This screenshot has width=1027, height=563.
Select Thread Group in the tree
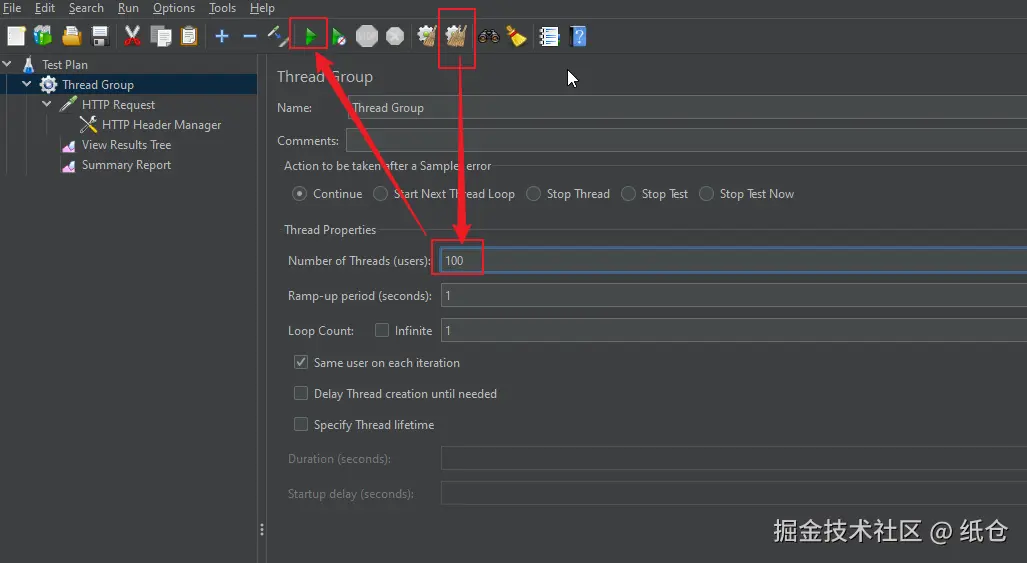tap(98, 84)
